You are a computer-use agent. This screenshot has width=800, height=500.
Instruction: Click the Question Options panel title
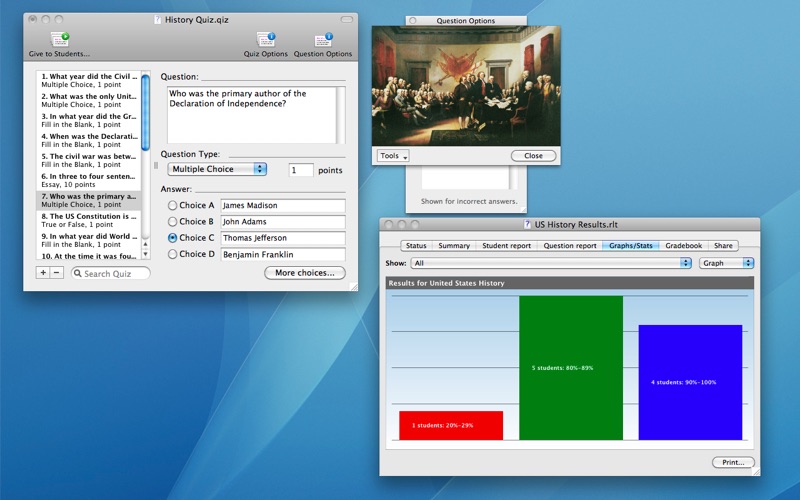pos(465,20)
